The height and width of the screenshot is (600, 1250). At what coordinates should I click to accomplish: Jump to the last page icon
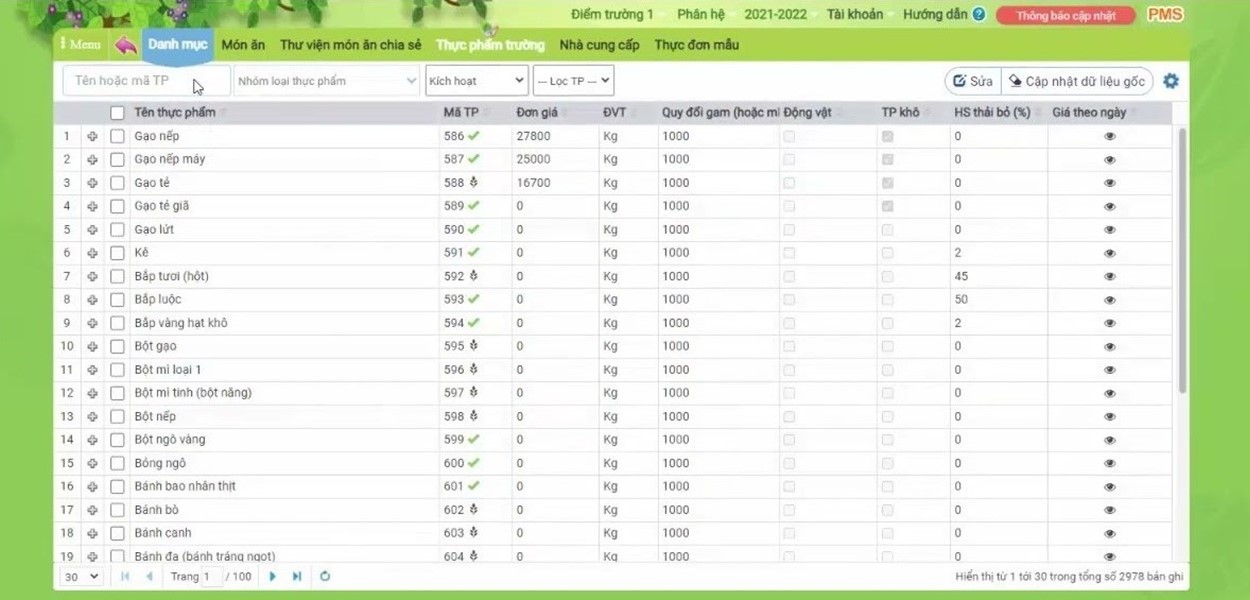coord(297,577)
